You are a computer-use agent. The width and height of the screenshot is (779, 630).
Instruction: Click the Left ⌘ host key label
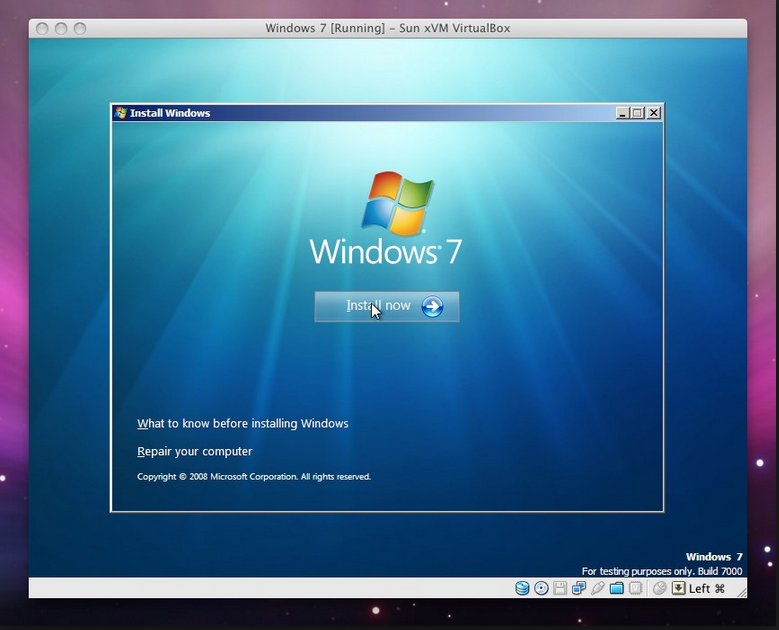click(x=706, y=589)
